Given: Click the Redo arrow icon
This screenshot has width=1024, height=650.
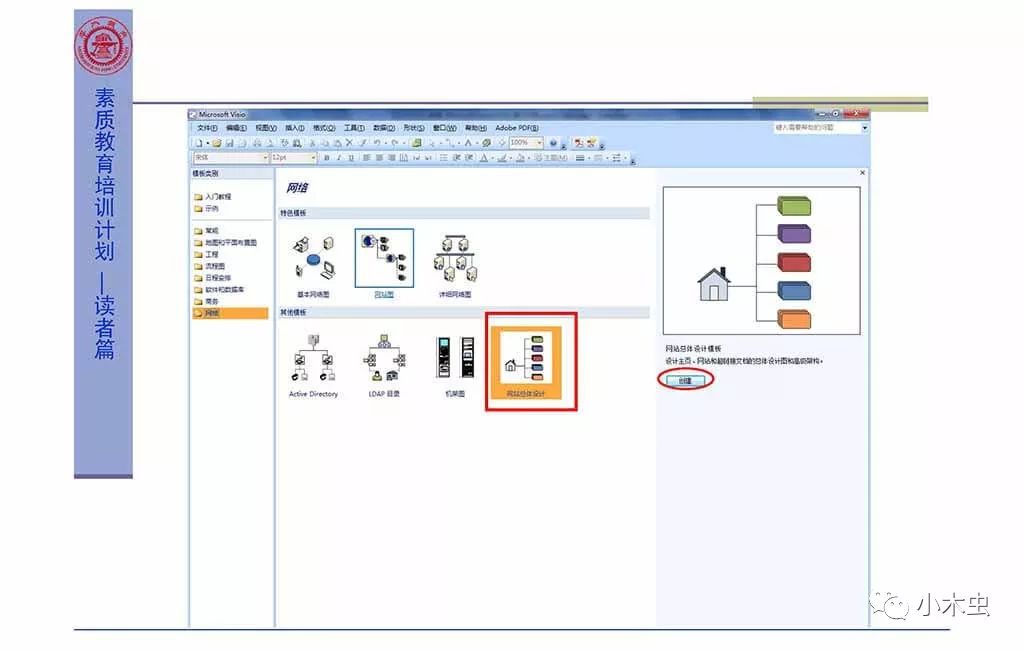Looking at the screenshot, I should (394, 143).
